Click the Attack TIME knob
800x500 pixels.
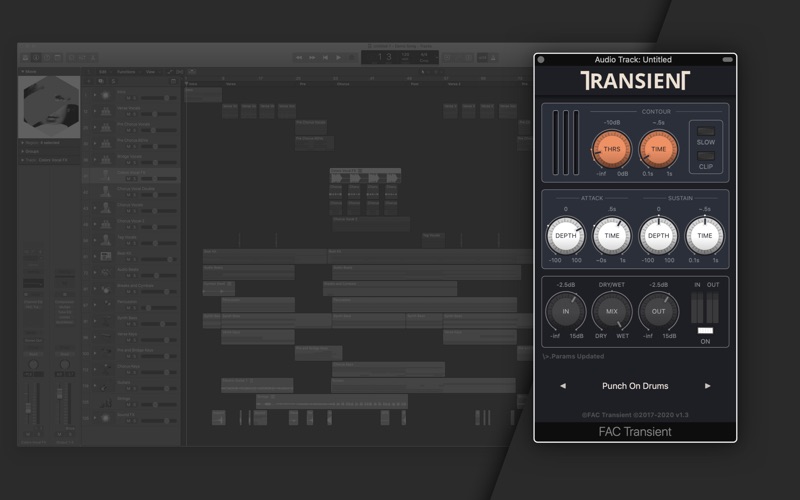tap(612, 236)
